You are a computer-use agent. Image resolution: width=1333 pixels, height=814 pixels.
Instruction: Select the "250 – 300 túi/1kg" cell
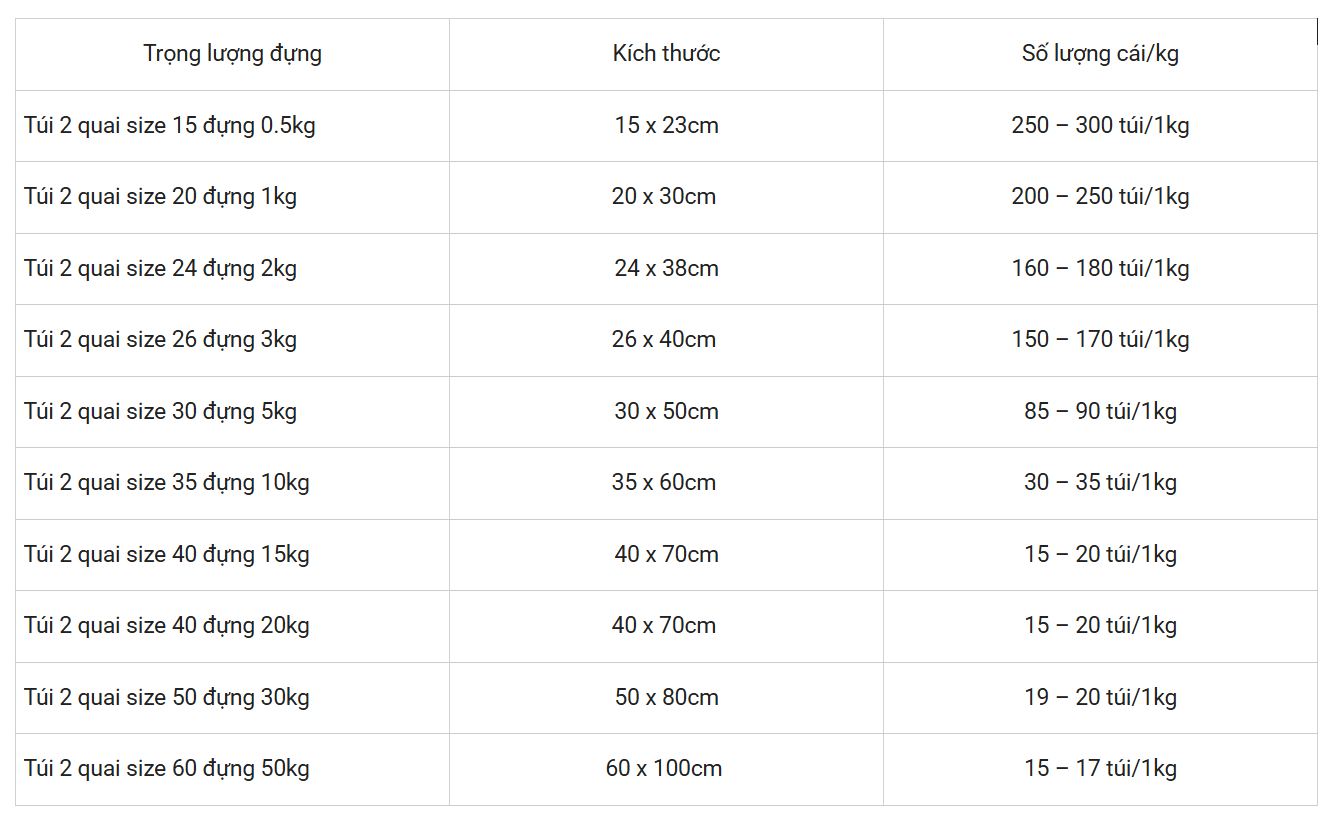tap(1100, 126)
